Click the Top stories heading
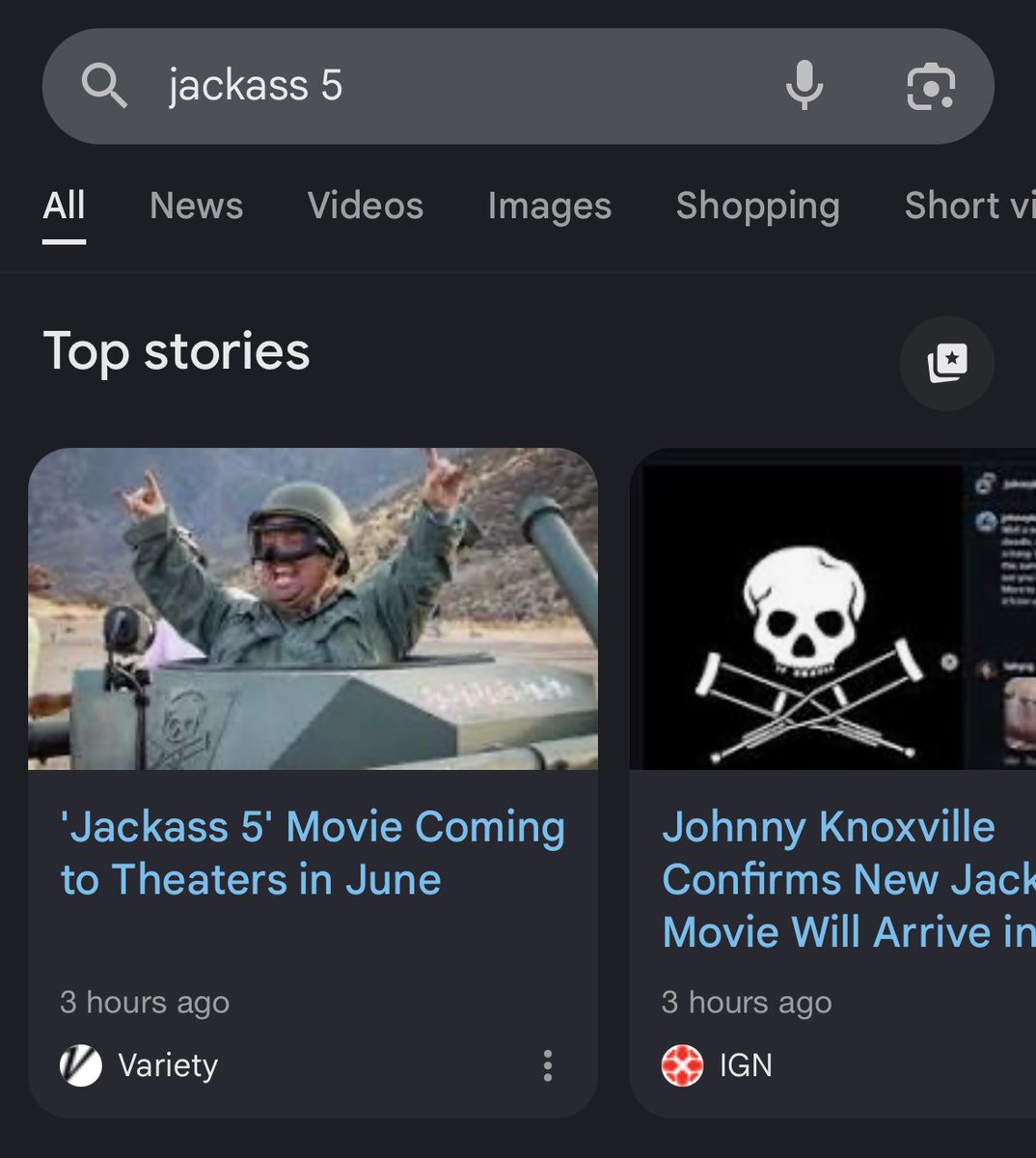The height and width of the screenshot is (1158, 1036). (x=177, y=351)
